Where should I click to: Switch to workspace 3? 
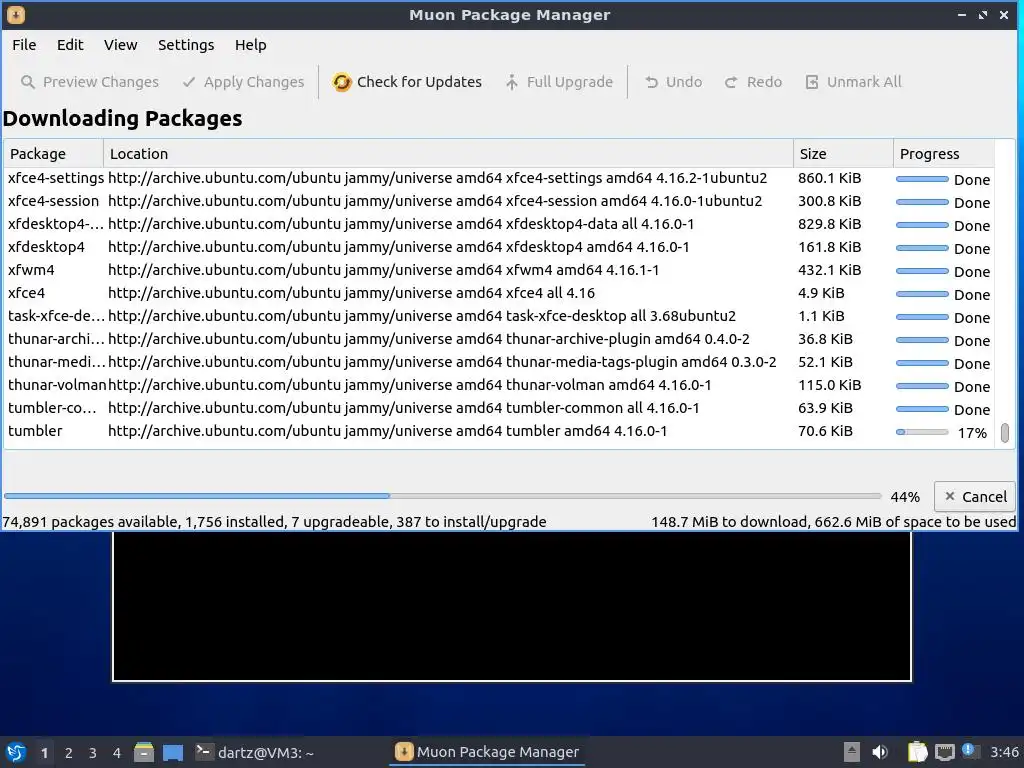(93, 753)
